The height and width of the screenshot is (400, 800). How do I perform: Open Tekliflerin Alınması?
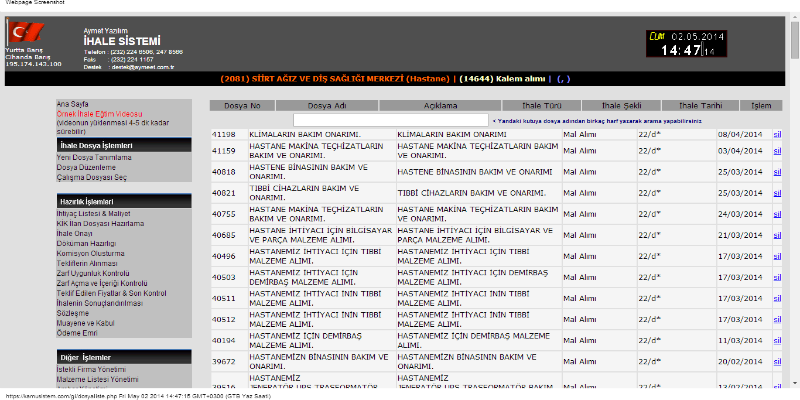point(87,263)
